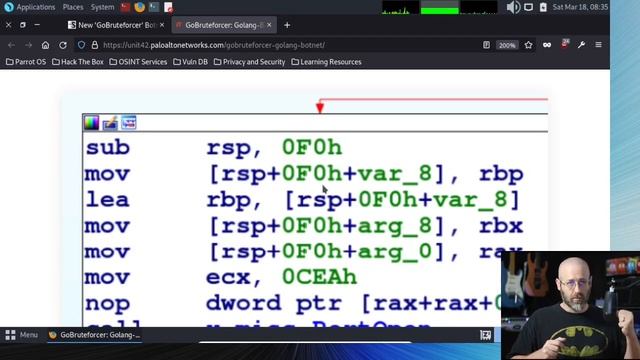Restore the Firefox window size
640x360 pixels.
coord(23,25)
